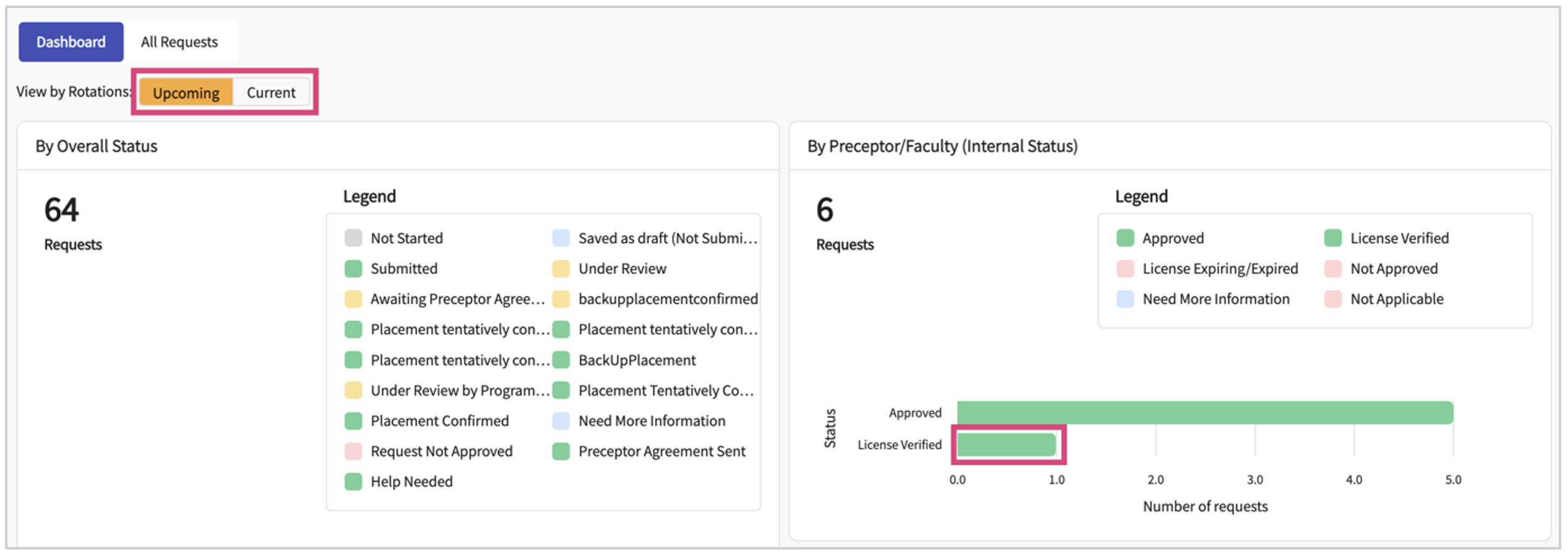Image resolution: width=1568 pixels, height=557 pixels.
Task: Click the Under Review yellow swatch
Action: coord(561,269)
